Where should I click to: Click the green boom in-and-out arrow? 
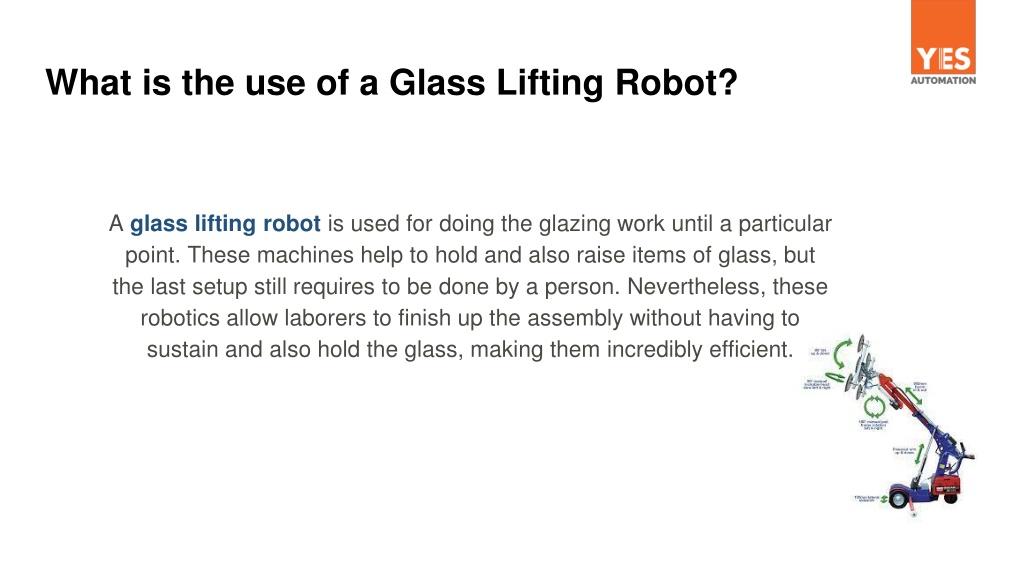[913, 397]
